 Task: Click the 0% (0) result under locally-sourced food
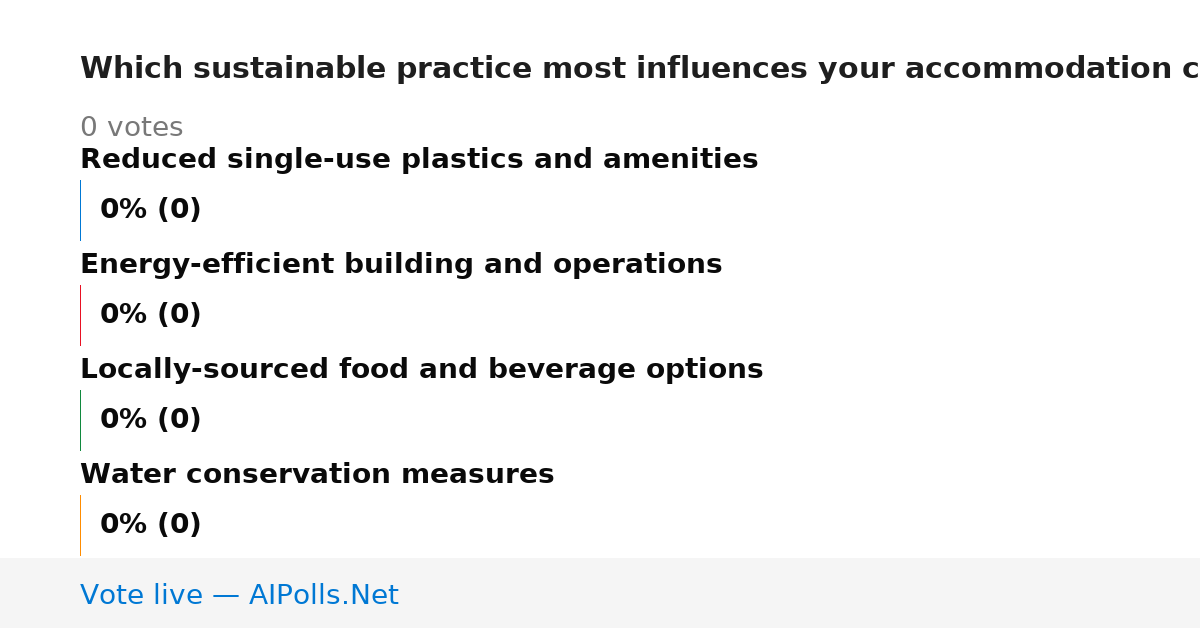[151, 420]
